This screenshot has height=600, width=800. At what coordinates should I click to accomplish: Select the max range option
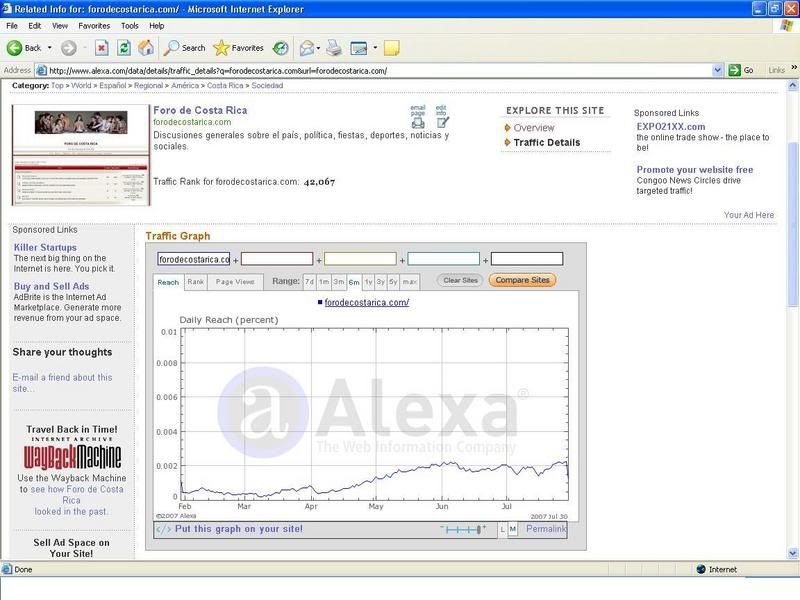click(x=409, y=282)
